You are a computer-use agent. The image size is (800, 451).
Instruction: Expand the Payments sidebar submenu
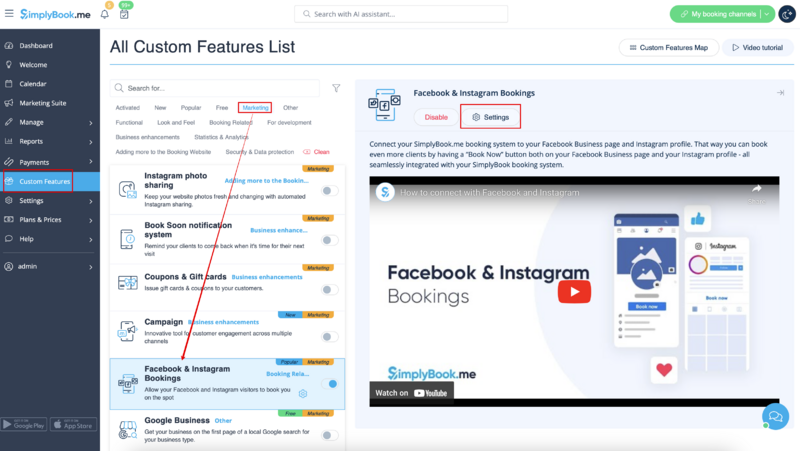click(91, 162)
